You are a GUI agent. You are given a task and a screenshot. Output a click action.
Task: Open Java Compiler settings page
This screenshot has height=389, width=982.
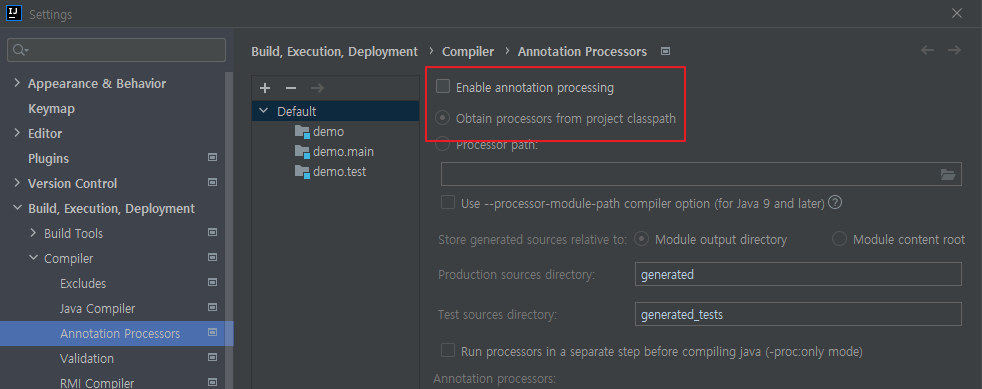[97, 309]
